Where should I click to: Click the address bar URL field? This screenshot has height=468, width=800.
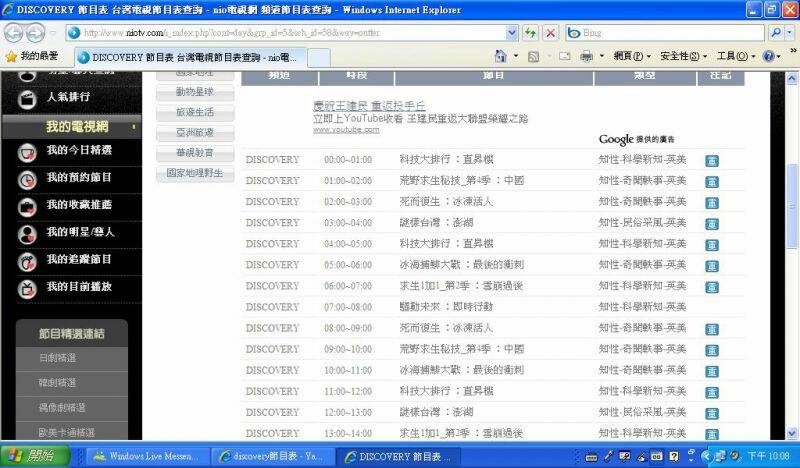pos(293,33)
